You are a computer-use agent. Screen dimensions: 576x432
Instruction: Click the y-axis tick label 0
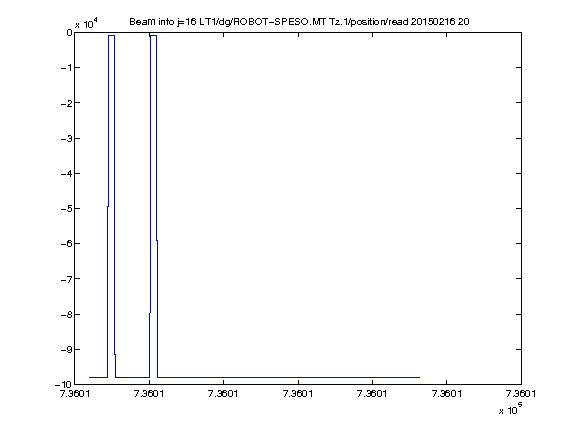pyautogui.click(x=69, y=33)
